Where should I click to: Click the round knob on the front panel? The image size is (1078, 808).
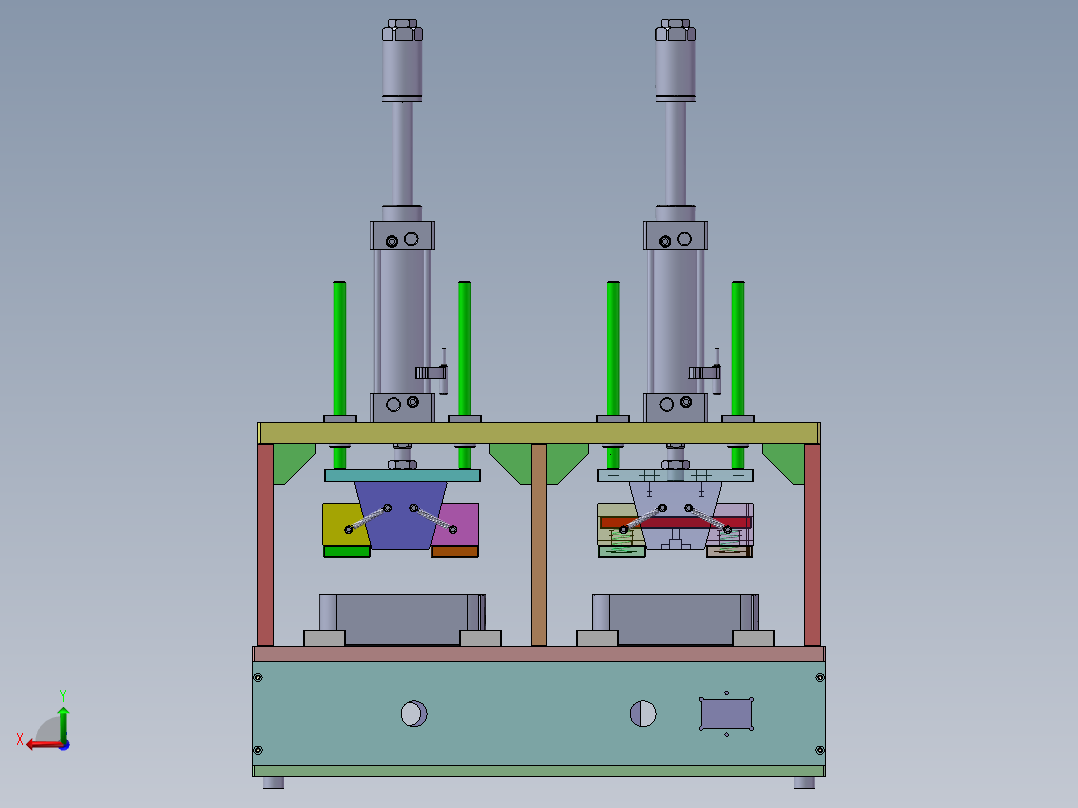pyautogui.click(x=414, y=714)
